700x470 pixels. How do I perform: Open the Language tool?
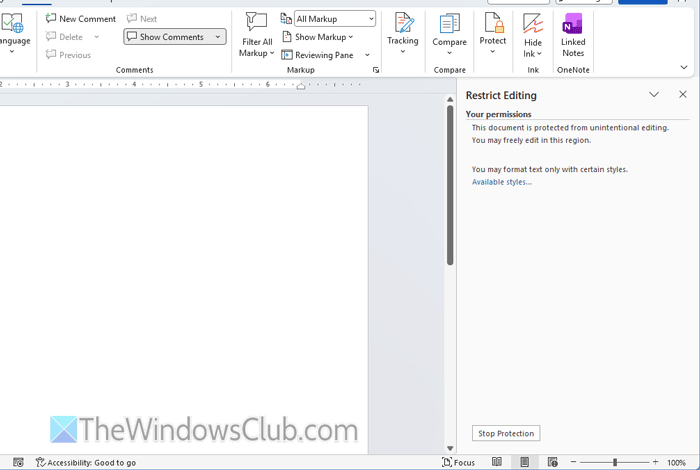pos(13,33)
